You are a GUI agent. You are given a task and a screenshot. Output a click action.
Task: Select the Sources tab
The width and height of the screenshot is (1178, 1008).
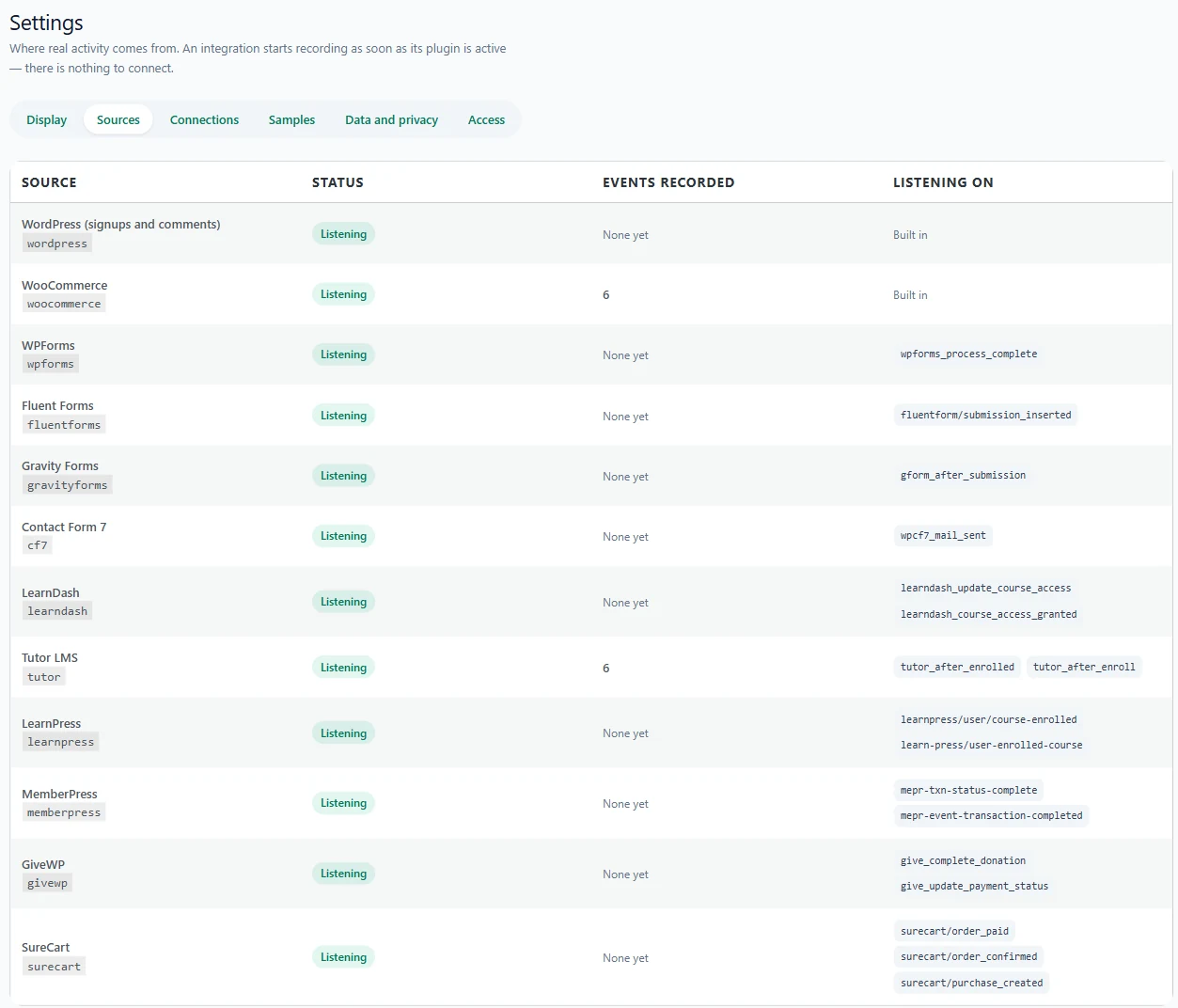118,119
